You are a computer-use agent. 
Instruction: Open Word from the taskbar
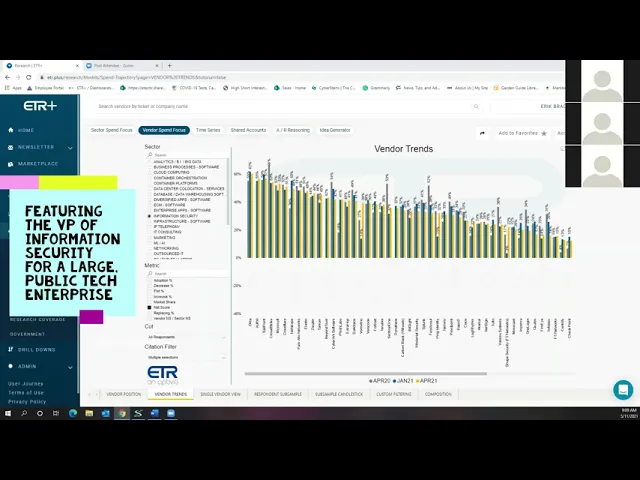point(154,413)
